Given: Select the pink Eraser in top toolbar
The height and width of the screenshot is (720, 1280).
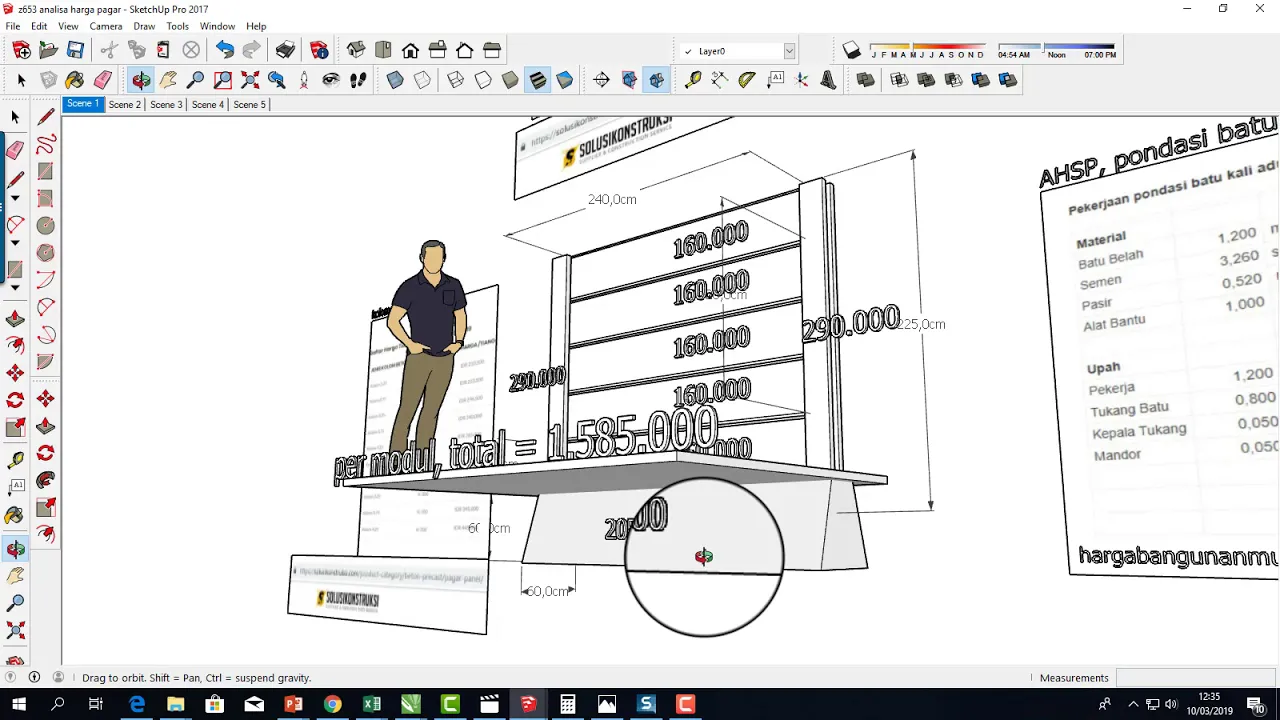Looking at the screenshot, I should coord(102,80).
